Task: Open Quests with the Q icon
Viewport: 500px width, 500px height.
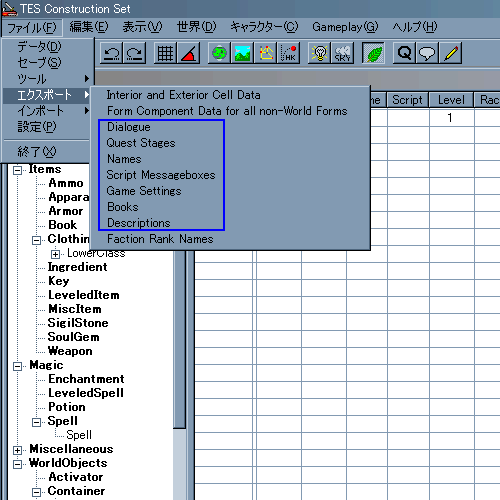Action: coord(404,53)
